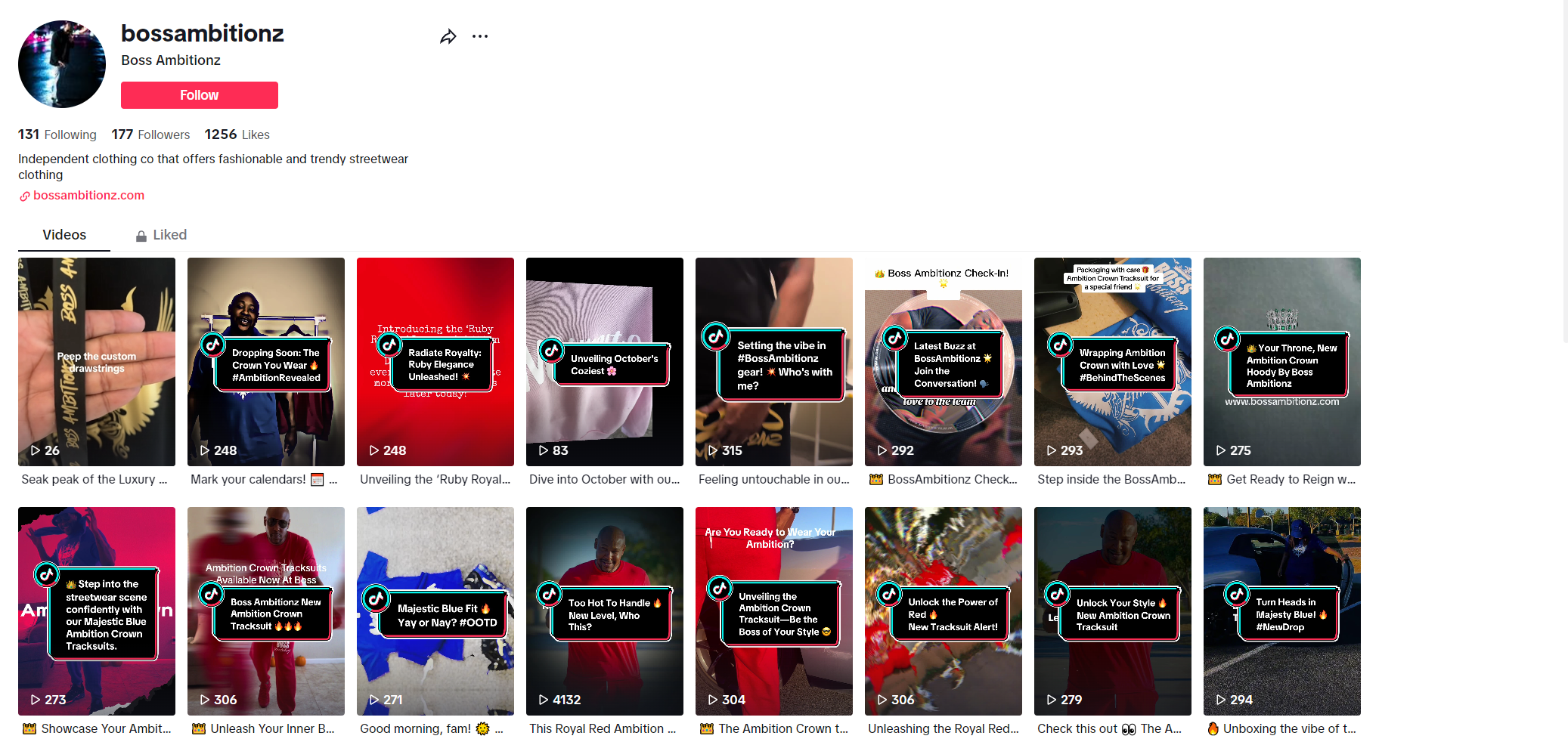View the 177 Followers list
1568x742 pixels.
tap(150, 134)
